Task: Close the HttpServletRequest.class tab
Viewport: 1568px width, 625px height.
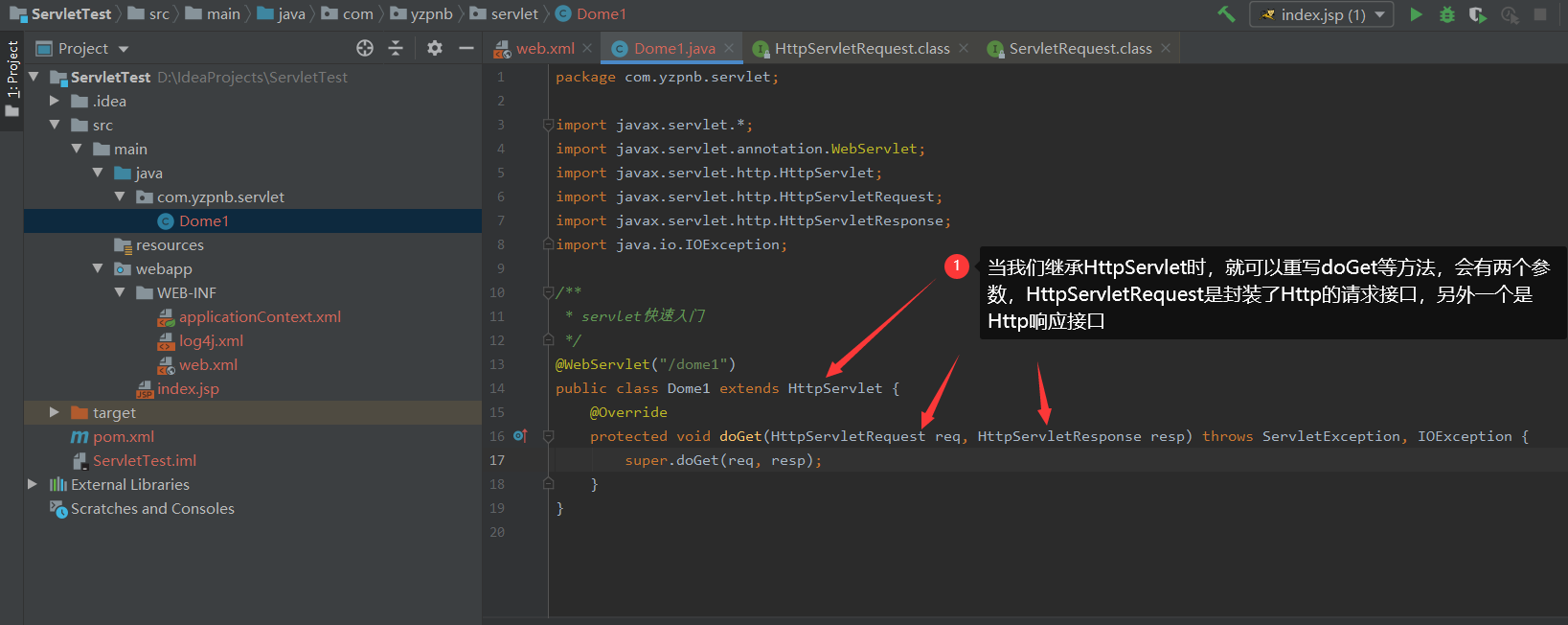Action: [x=964, y=48]
